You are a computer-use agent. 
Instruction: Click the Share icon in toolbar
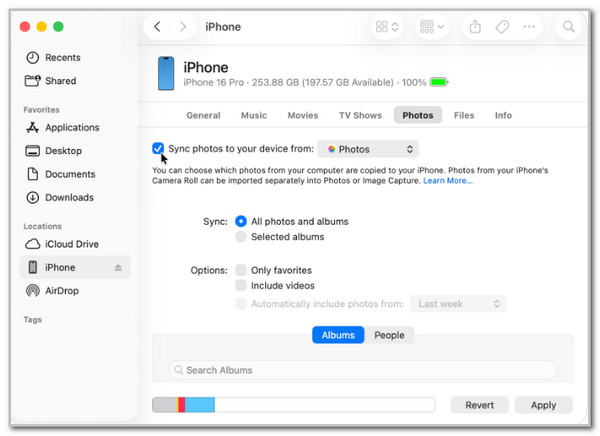(x=476, y=27)
